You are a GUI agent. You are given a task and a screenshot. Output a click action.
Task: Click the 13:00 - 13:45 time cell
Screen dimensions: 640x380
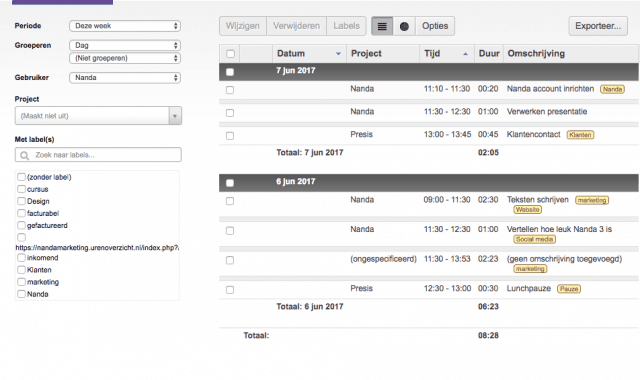(x=447, y=134)
